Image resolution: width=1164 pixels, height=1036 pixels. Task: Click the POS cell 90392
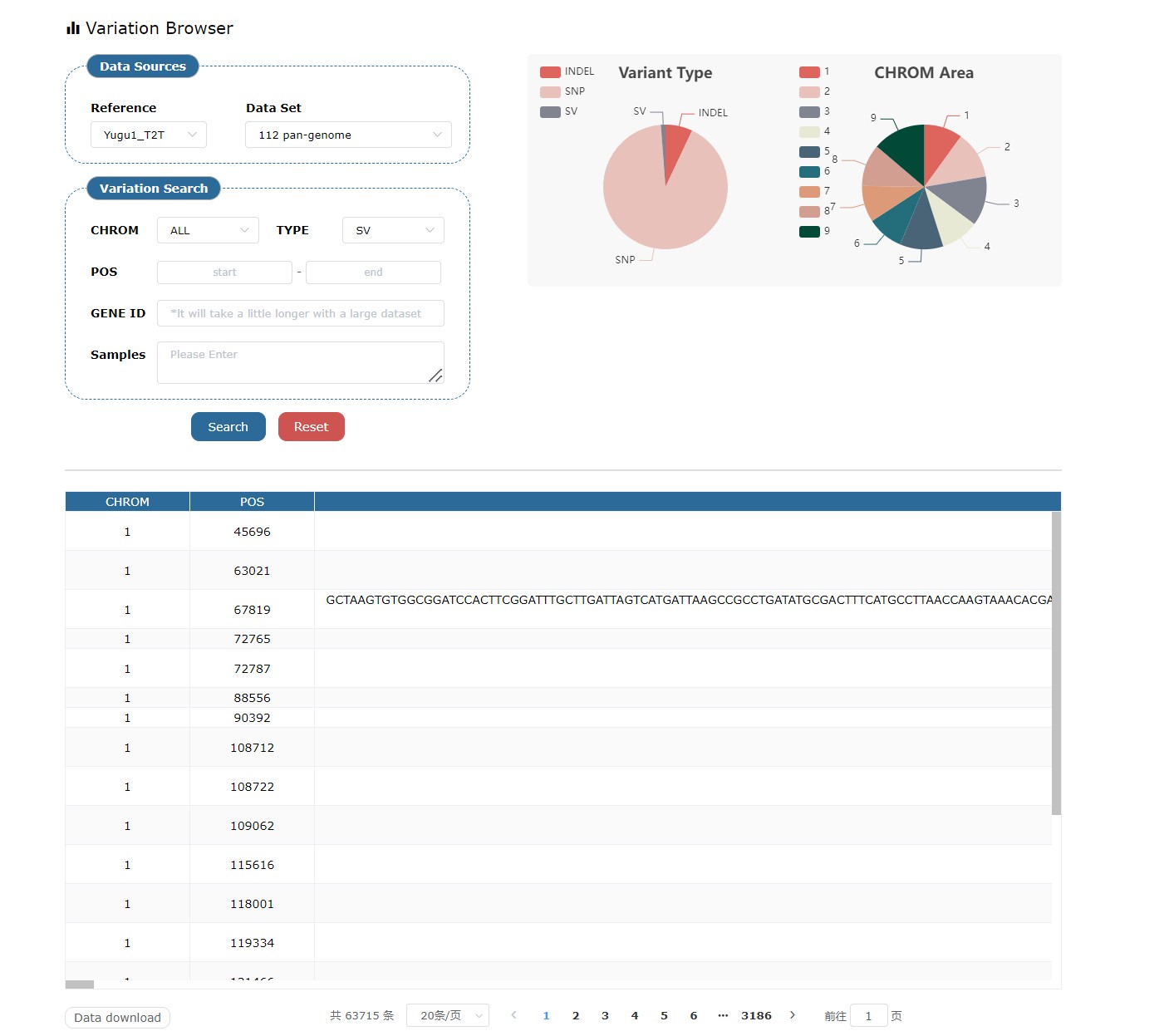coord(252,718)
